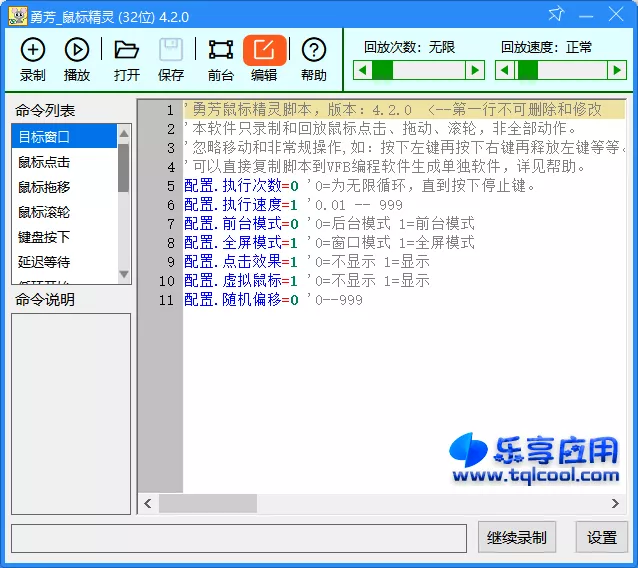Click line number 11 in gutter
This screenshot has height=568, width=638.
[x=166, y=300]
